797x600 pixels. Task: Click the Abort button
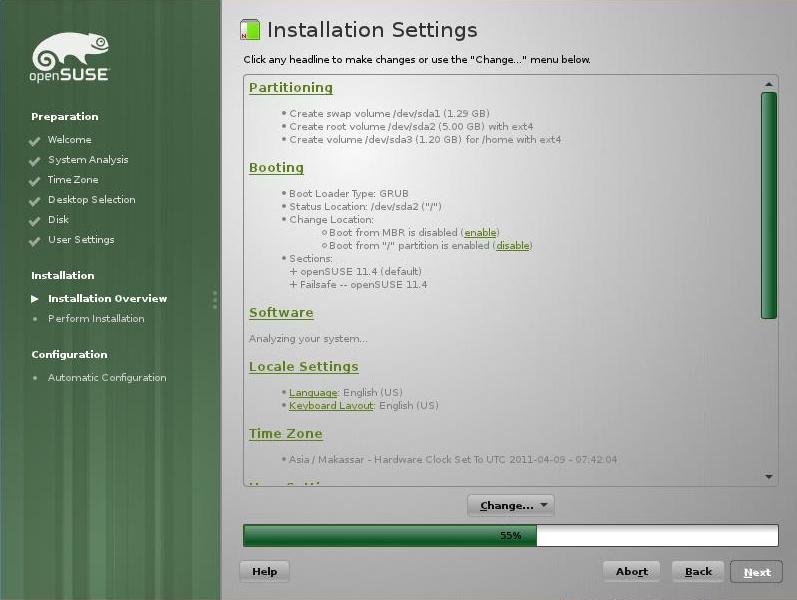tap(631, 572)
